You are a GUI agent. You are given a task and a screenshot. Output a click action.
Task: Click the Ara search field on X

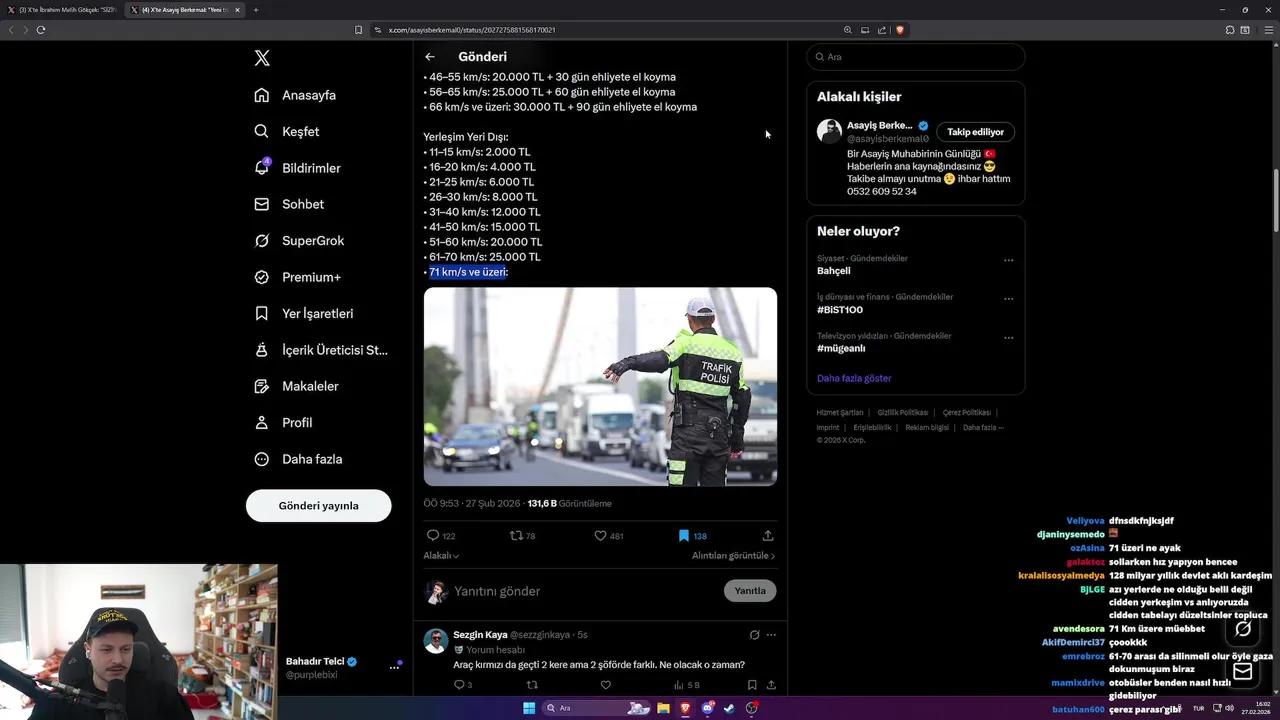916,57
